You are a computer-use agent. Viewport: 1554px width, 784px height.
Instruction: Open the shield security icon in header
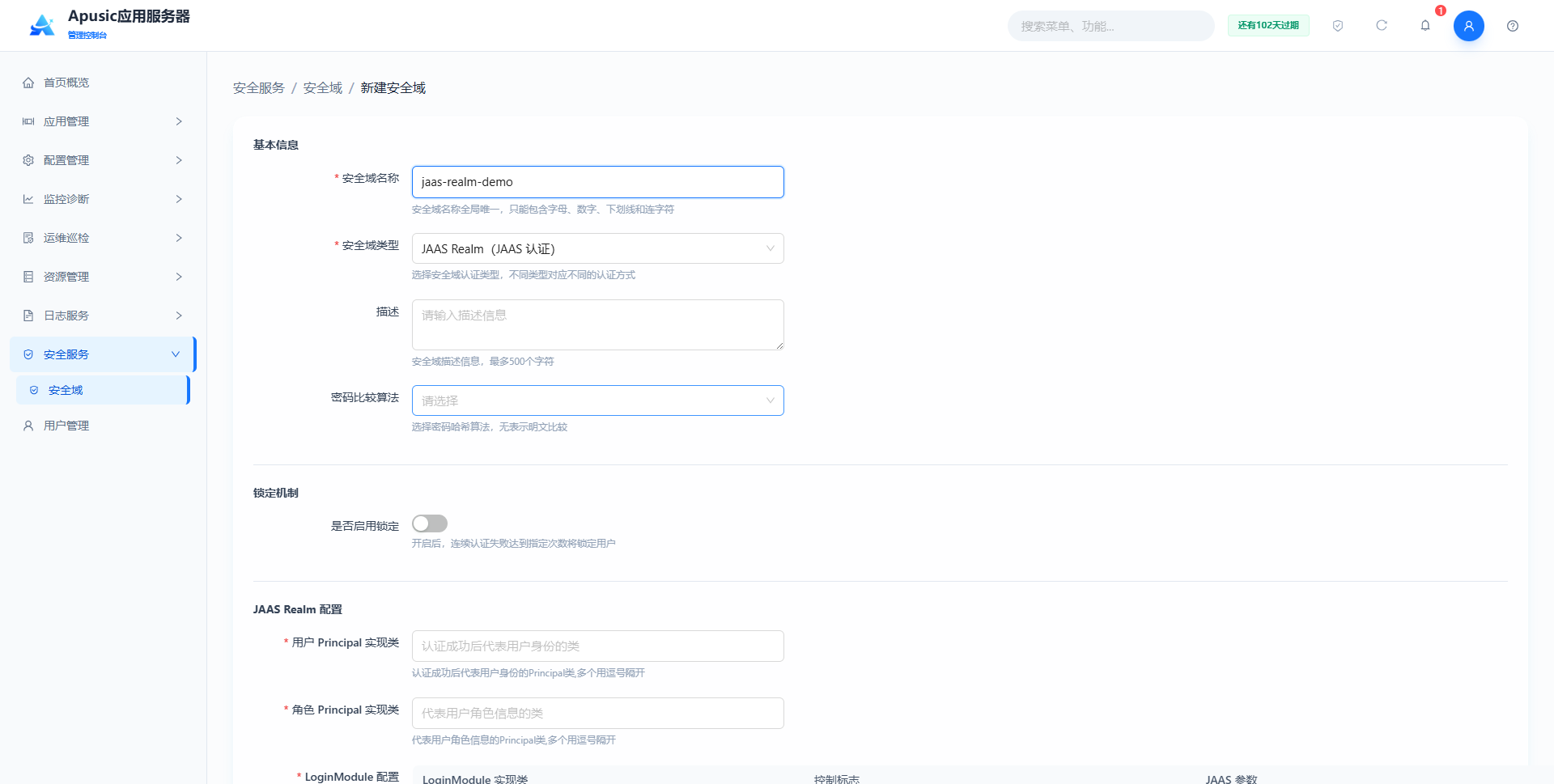click(x=1338, y=26)
